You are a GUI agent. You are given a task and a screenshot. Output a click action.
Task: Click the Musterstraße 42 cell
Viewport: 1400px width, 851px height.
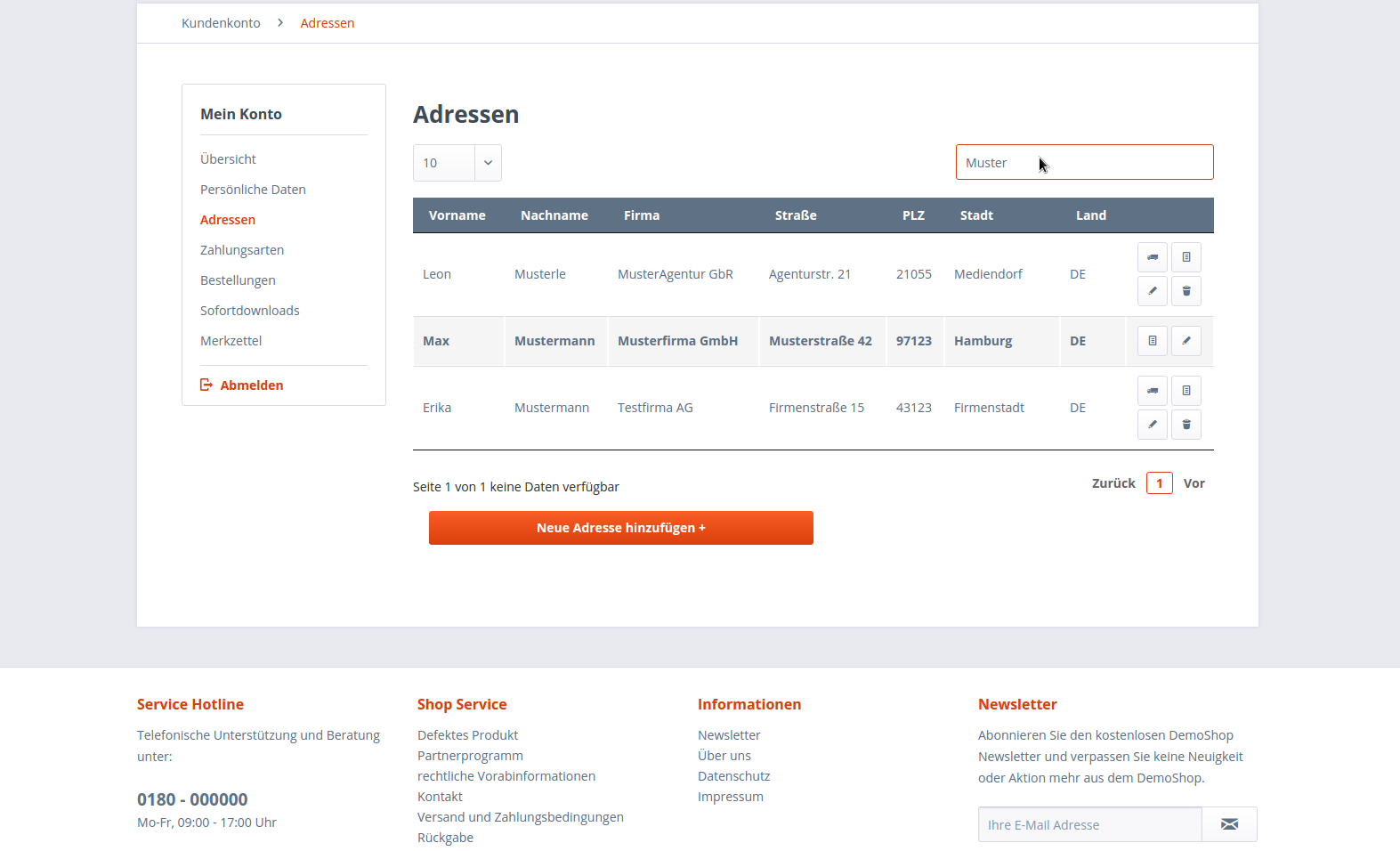point(821,341)
